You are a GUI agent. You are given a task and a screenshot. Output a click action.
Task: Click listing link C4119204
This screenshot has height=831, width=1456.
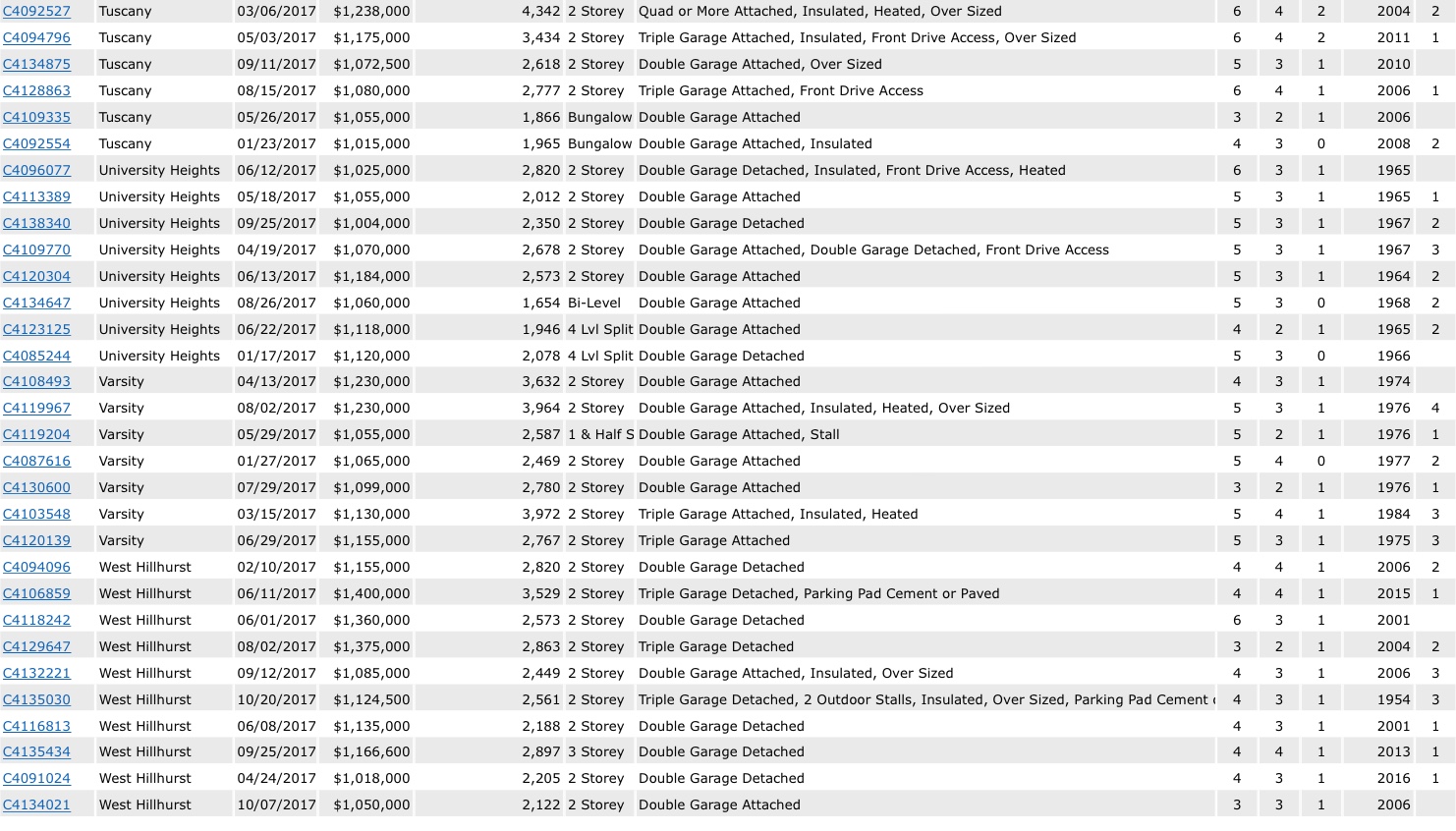tap(36, 435)
